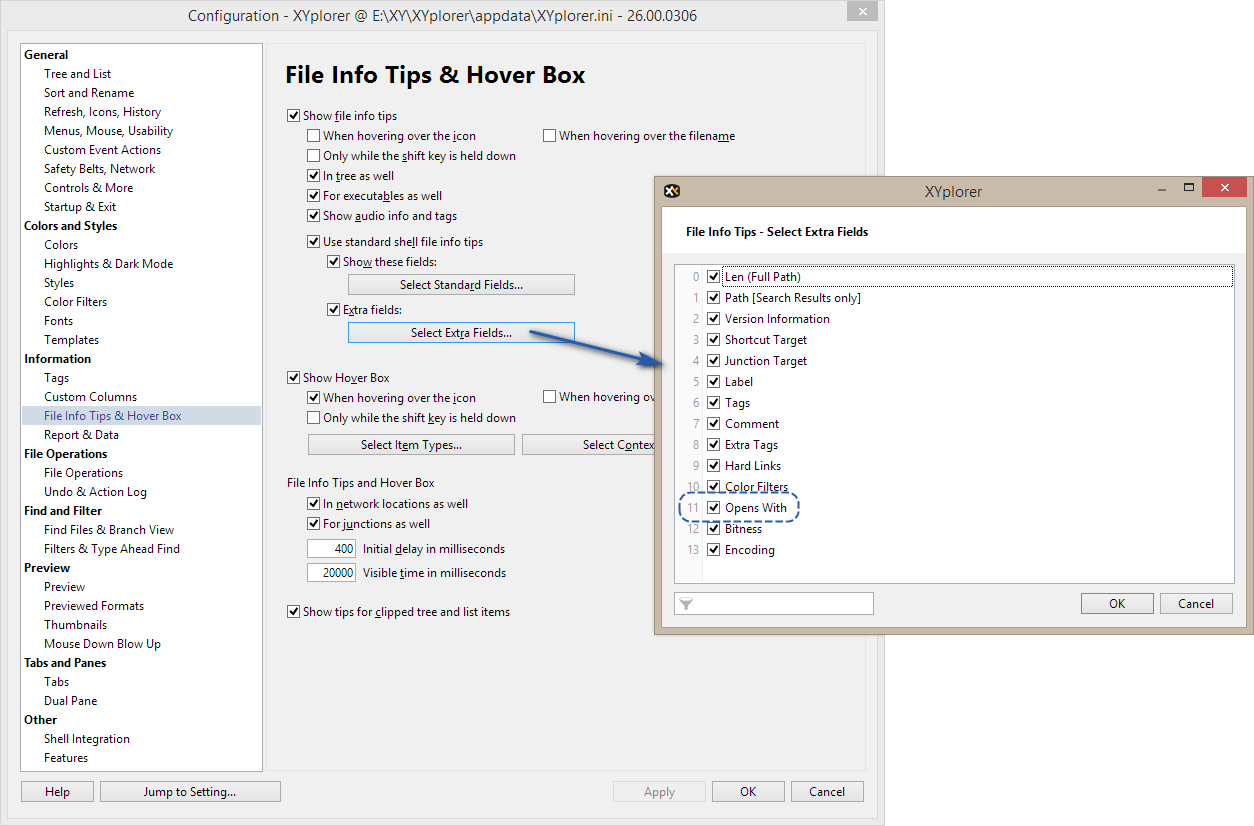Screen dimensions: 1254x826
Task: Toggle Show file info tips checkbox
Action: click(293, 116)
